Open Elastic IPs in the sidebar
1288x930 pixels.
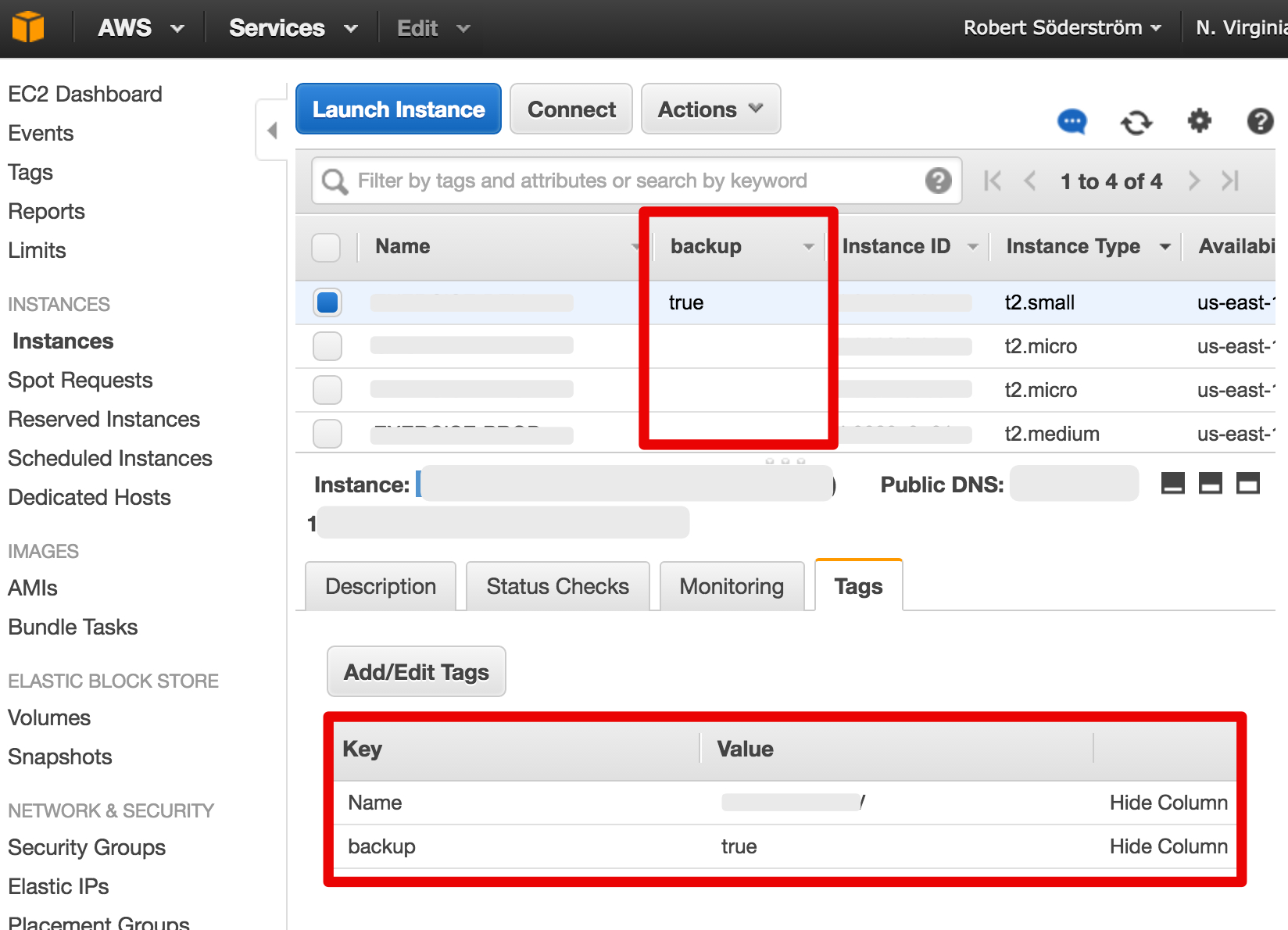pyautogui.click(x=59, y=886)
